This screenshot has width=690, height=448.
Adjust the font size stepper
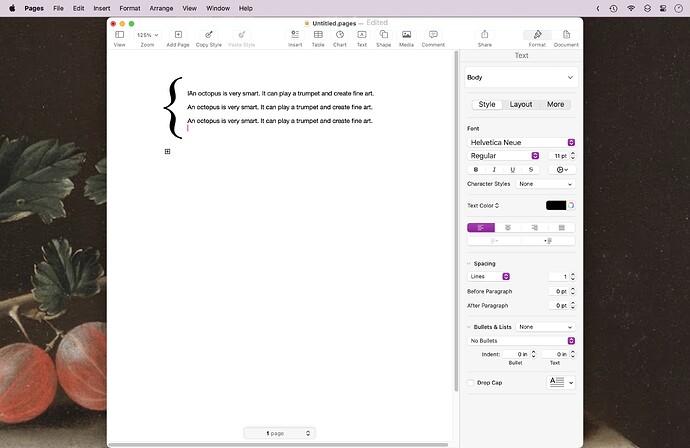[573, 156]
